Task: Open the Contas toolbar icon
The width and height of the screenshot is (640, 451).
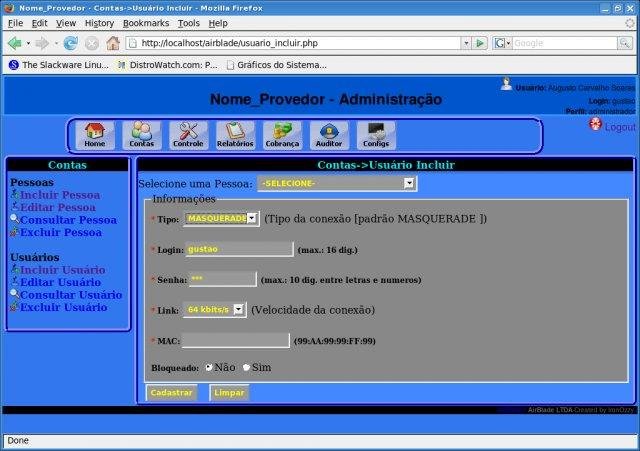Action: pyautogui.click(x=142, y=135)
